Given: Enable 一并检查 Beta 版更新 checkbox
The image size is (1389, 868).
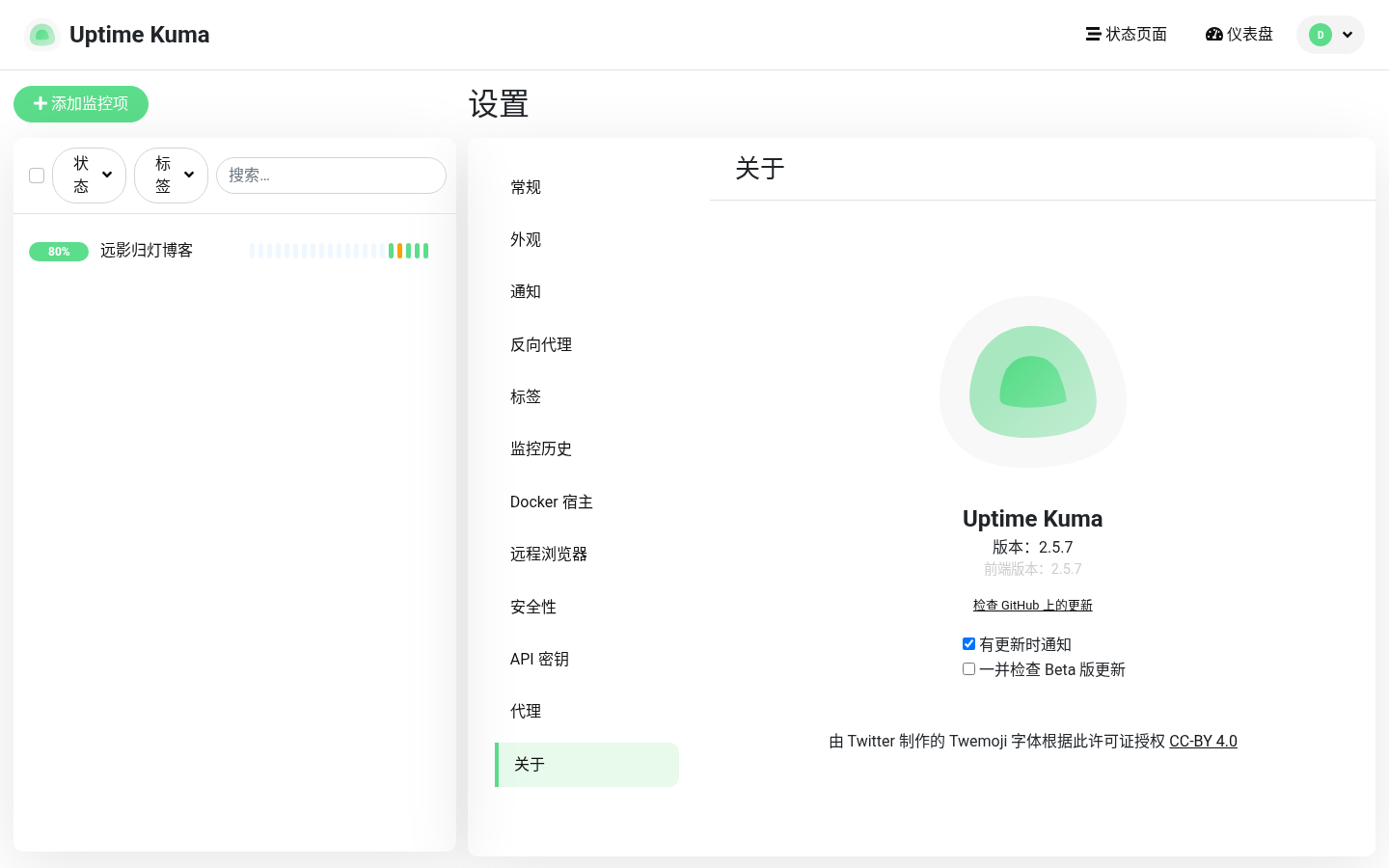Looking at the screenshot, I should coord(968,669).
